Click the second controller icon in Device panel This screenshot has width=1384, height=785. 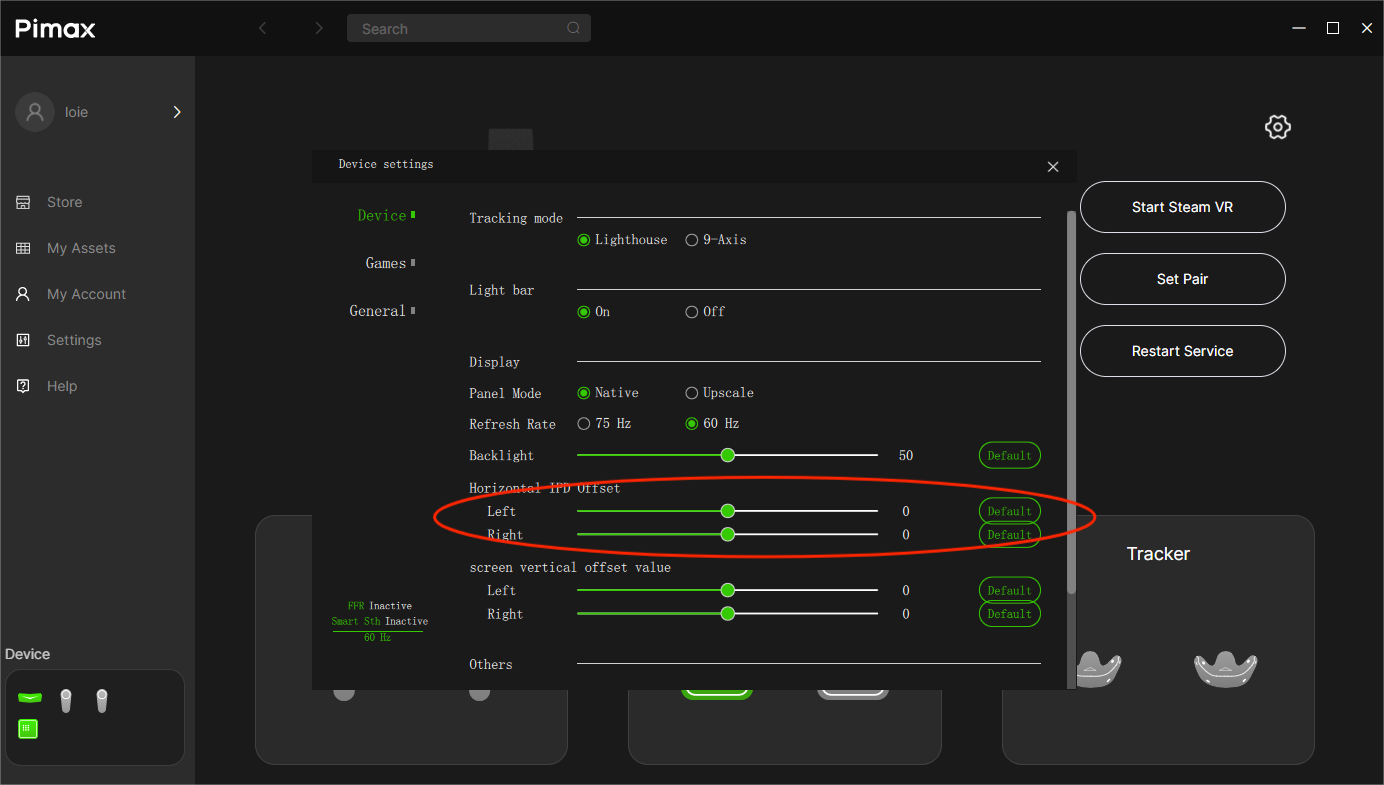click(x=101, y=701)
